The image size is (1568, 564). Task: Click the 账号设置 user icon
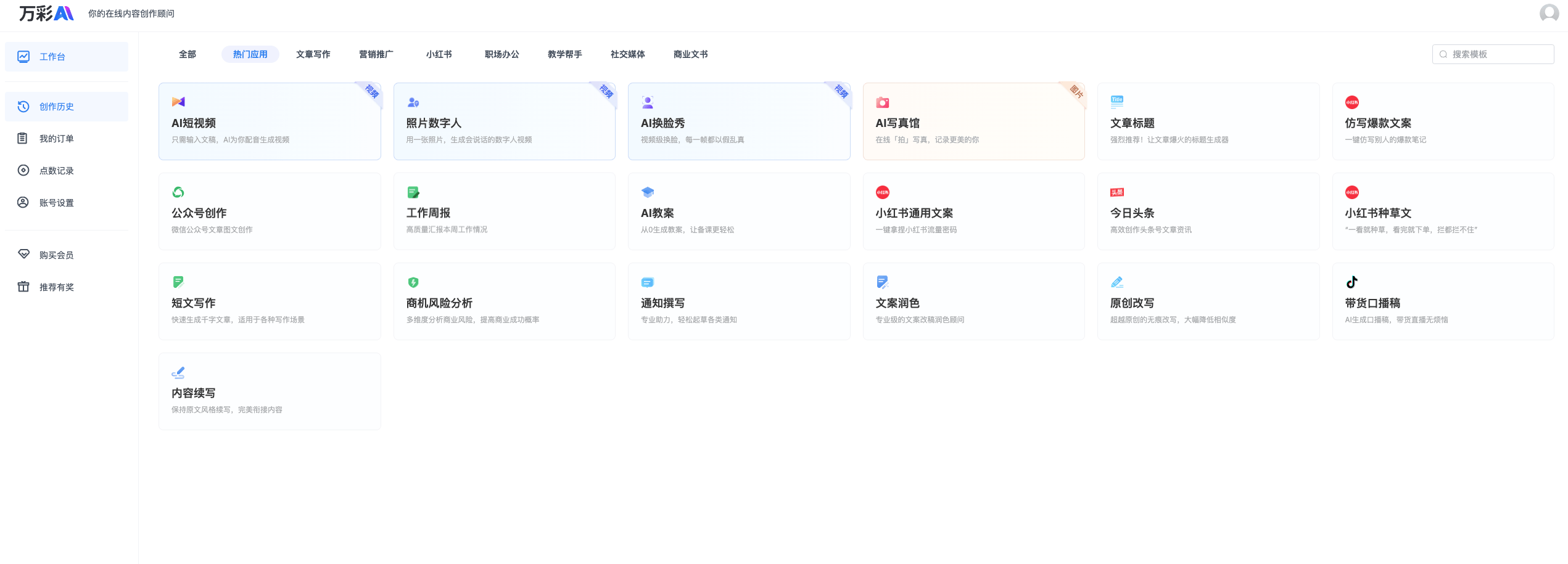click(23, 203)
